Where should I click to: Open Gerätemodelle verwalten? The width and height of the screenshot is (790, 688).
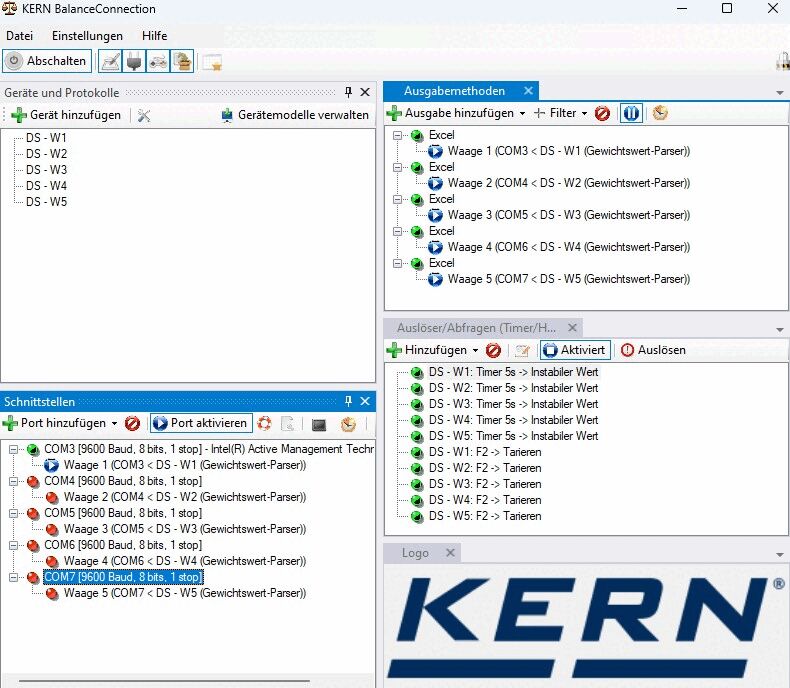tap(295, 115)
